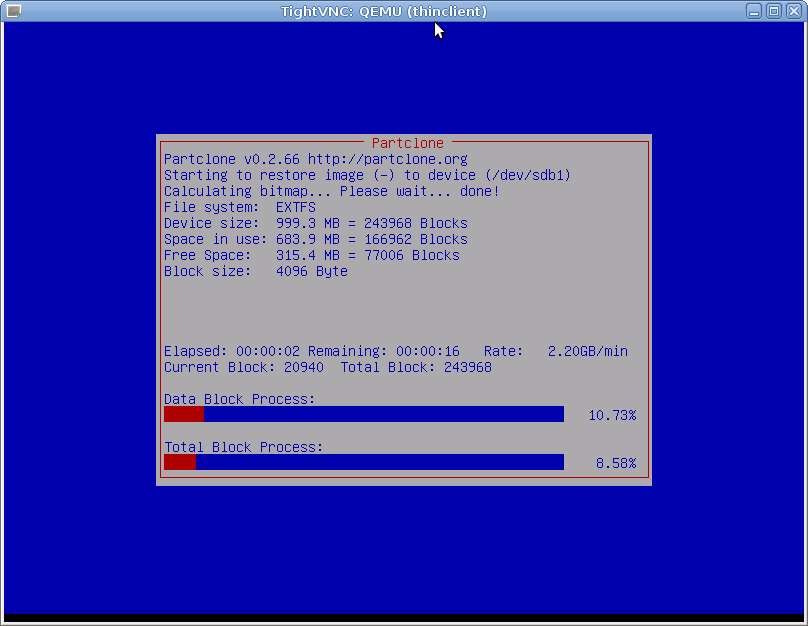Click the Rate 2.20GB/min value
808x626 pixels.
point(587,351)
